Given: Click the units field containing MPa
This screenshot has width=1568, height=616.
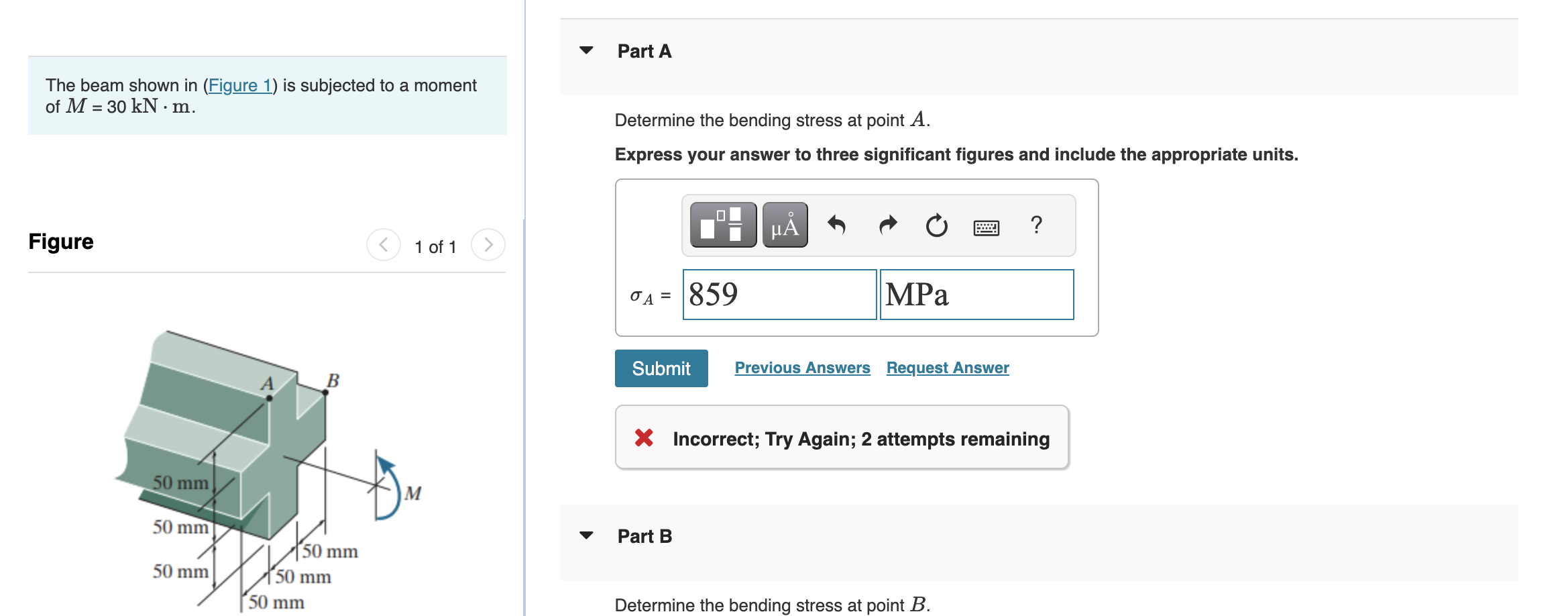Looking at the screenshot, I should [976, 295].
